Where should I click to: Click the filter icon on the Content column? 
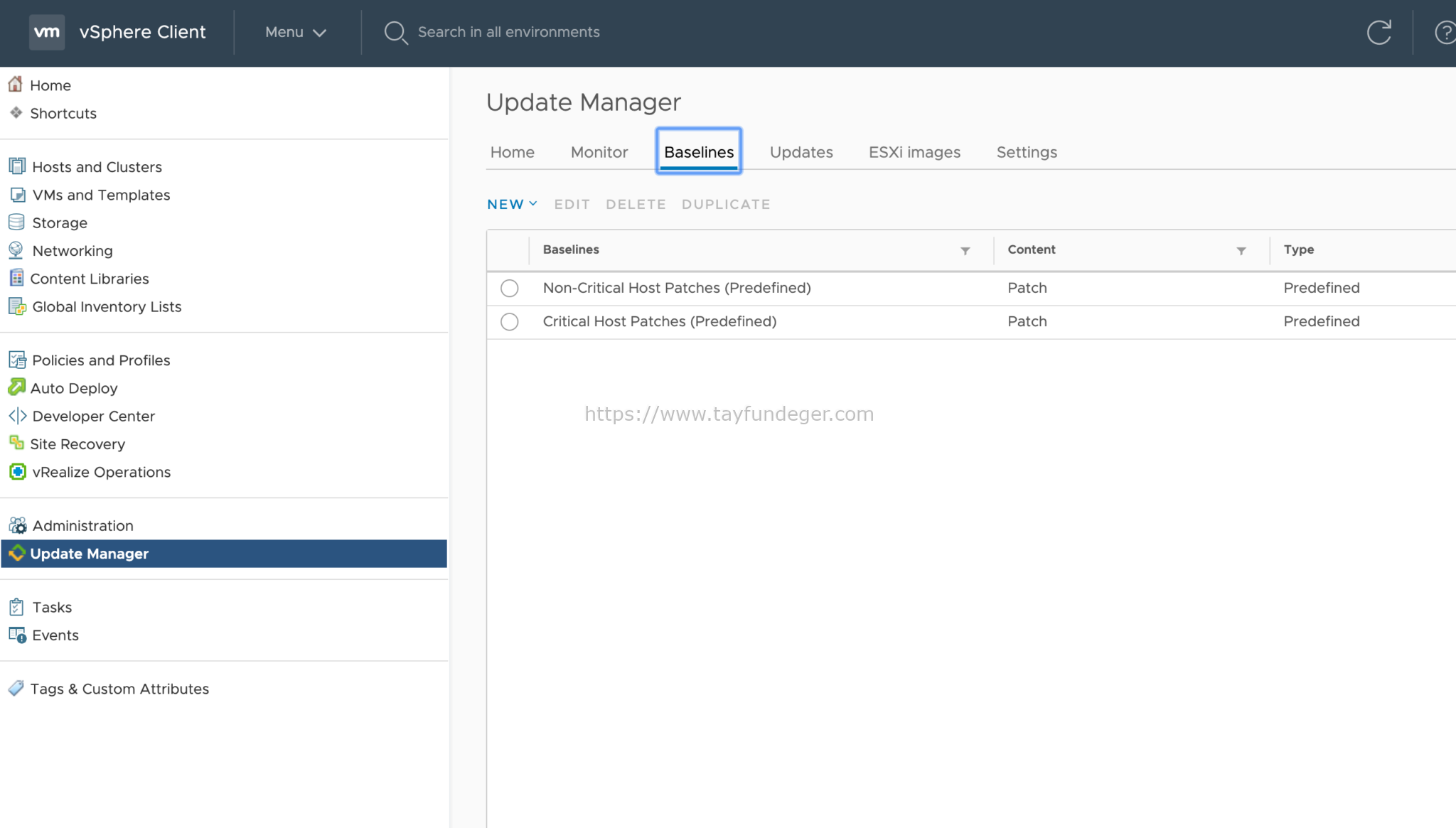point(1241,250)
